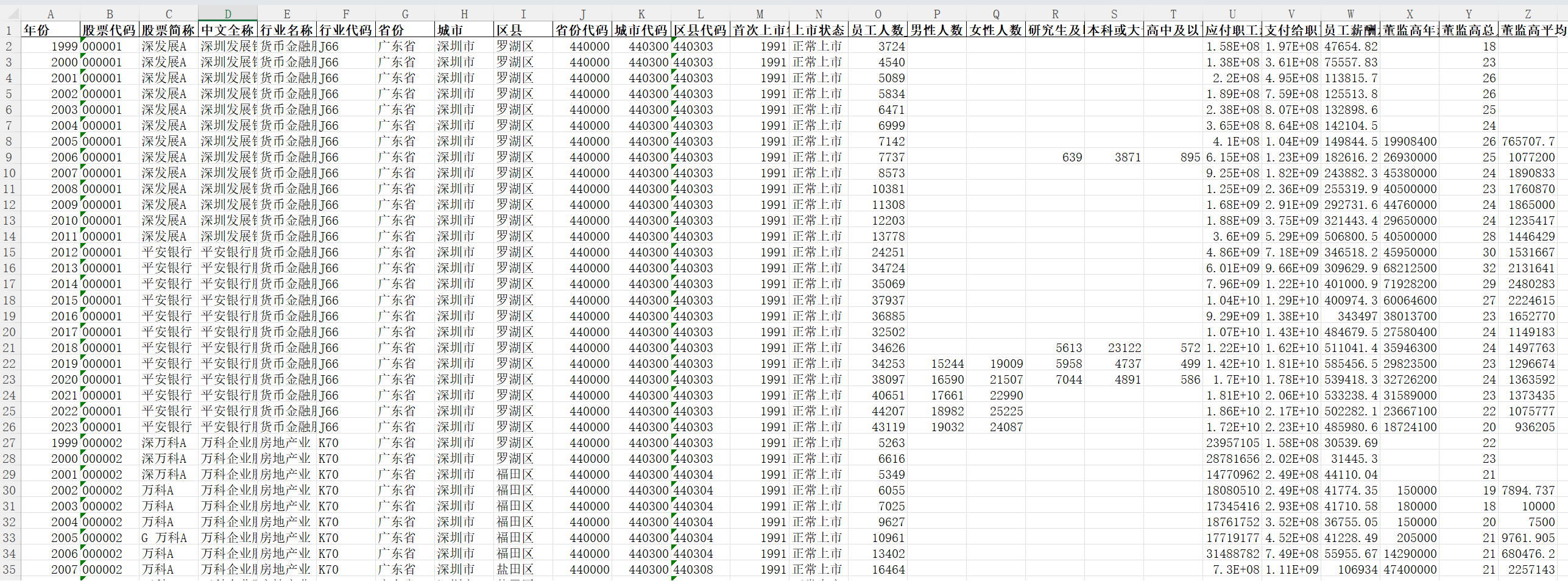
Task: Select the cell with value 765707.7
Action: (1528, 141)
